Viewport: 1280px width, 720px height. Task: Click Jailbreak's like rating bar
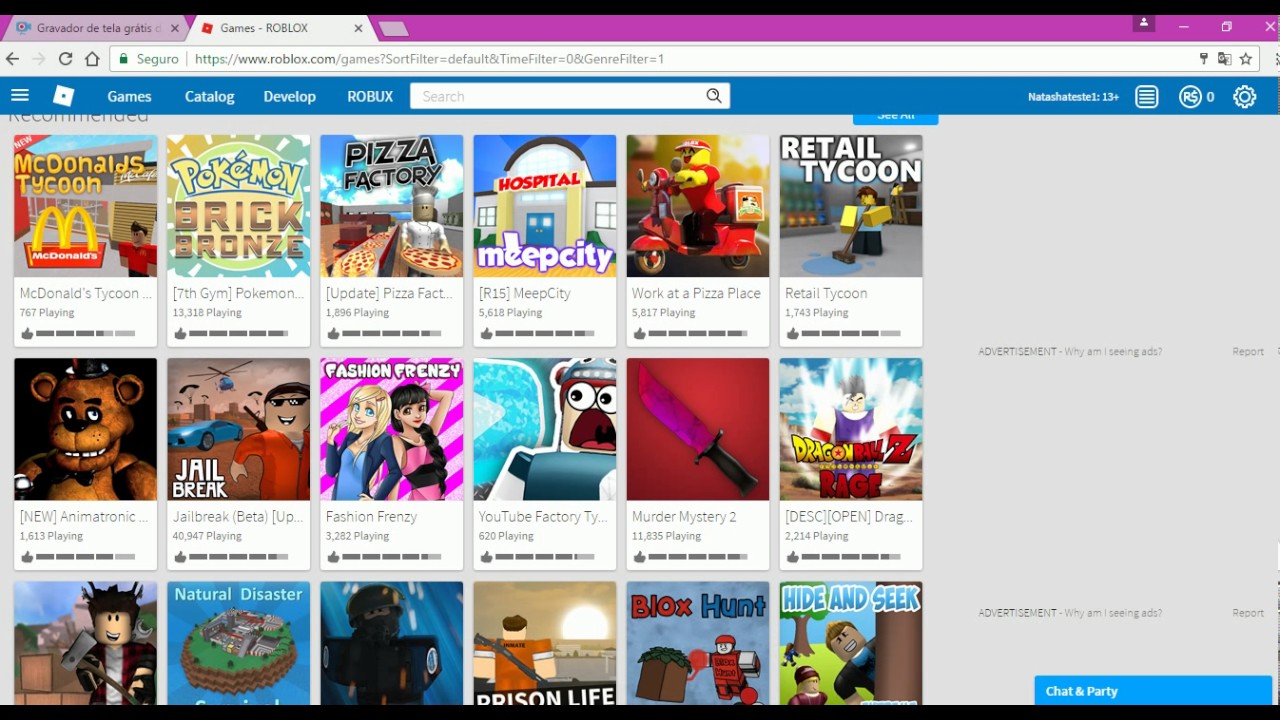(x=238, y=557)
